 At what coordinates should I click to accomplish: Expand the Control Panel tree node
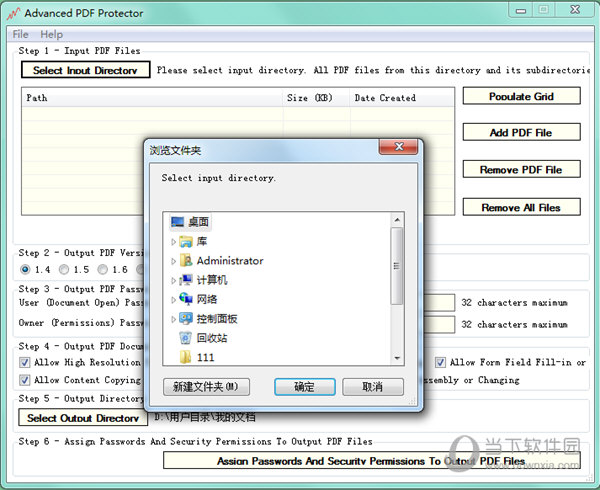[173, 319]
